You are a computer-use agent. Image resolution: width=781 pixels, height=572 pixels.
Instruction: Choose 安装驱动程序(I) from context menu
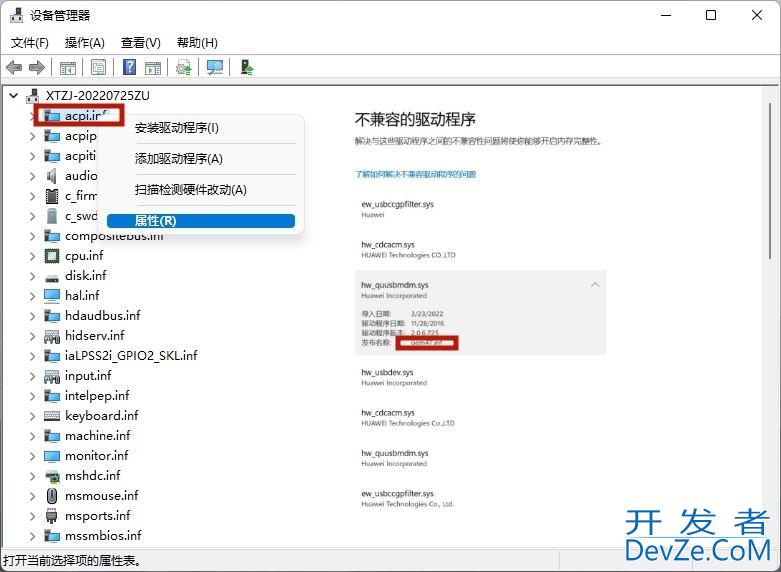click(176, 128)
